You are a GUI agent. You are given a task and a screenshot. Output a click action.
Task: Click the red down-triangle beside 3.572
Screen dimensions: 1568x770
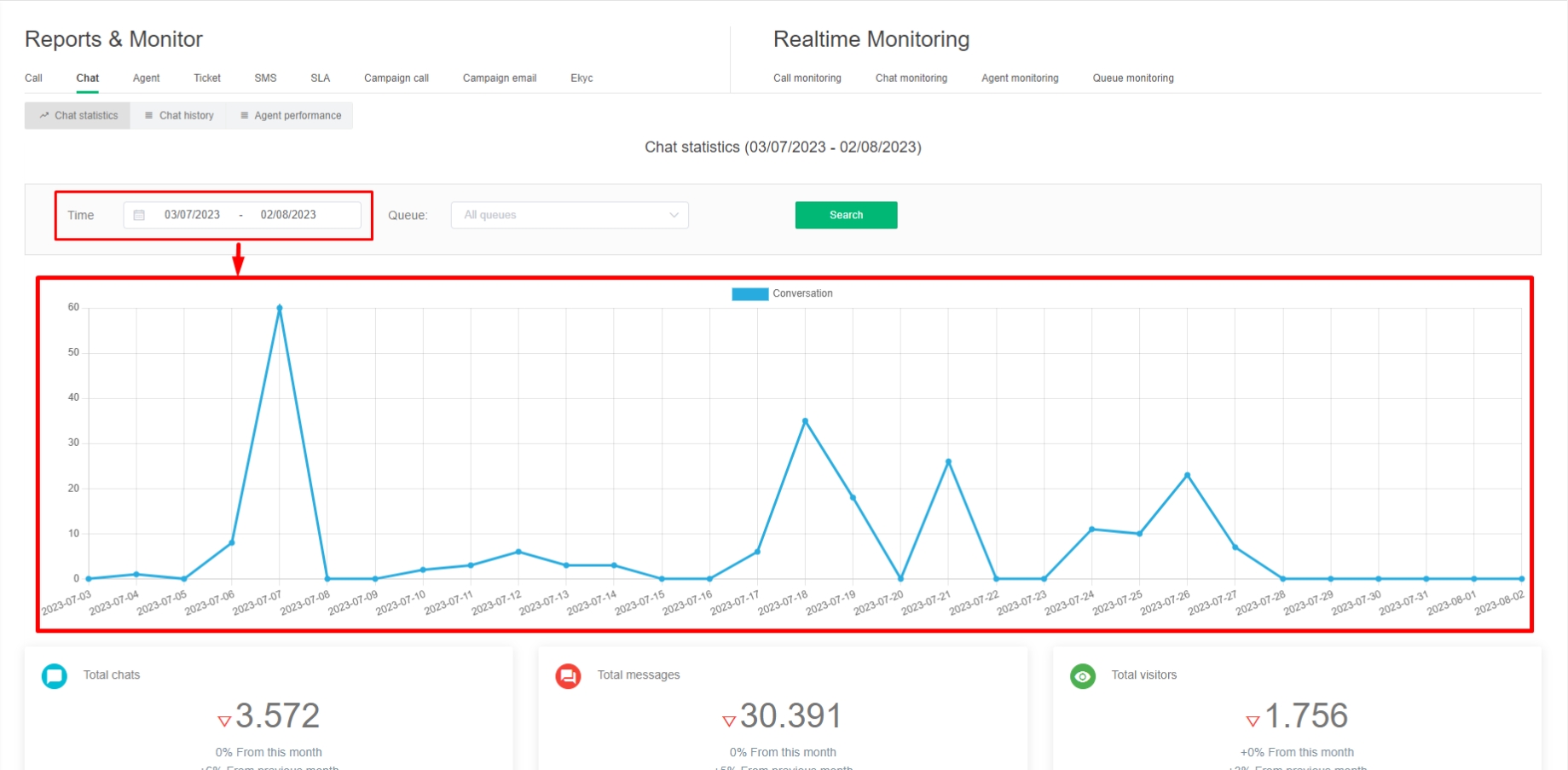coord(224,721)
